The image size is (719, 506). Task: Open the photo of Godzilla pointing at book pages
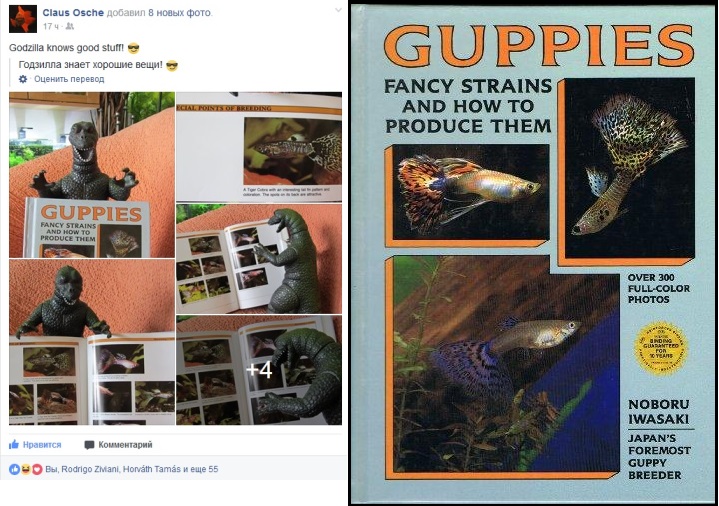tap(259, 259)
